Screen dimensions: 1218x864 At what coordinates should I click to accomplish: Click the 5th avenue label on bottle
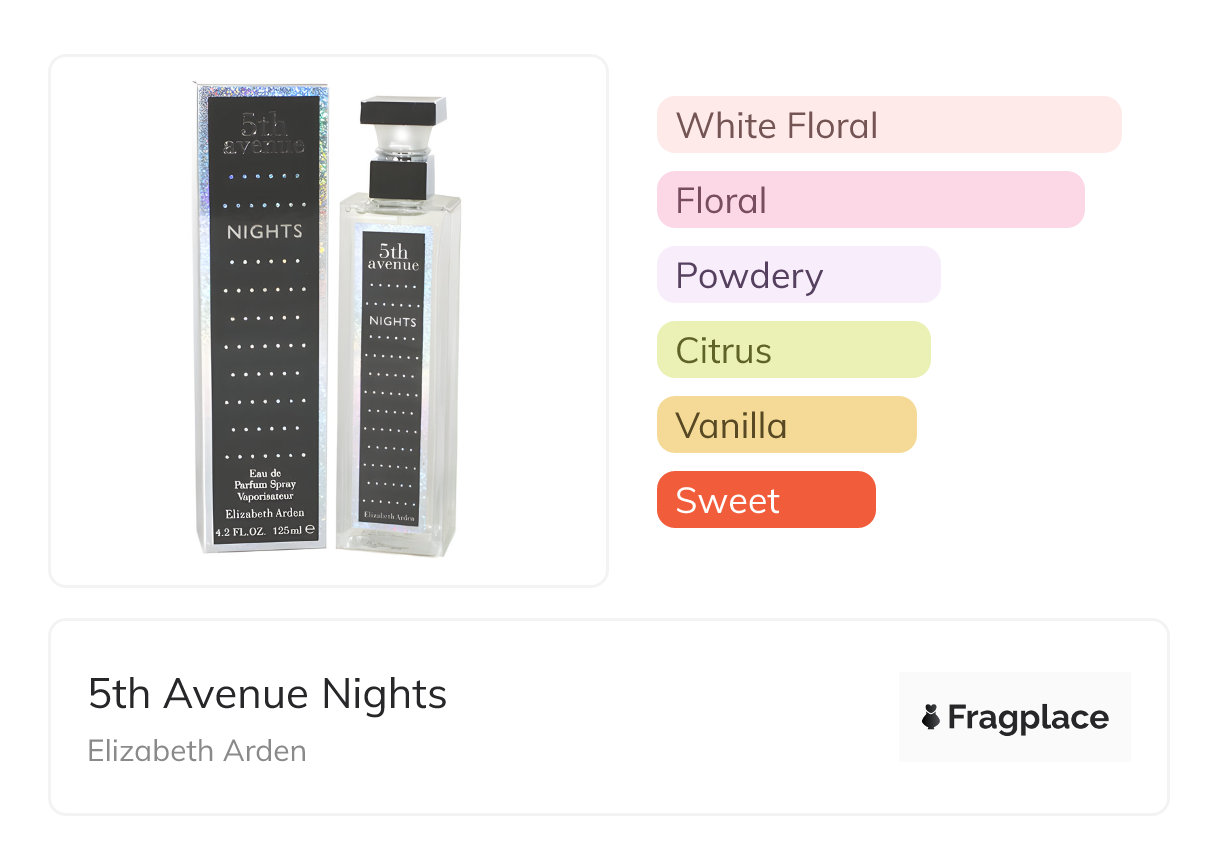click(393, 258)
